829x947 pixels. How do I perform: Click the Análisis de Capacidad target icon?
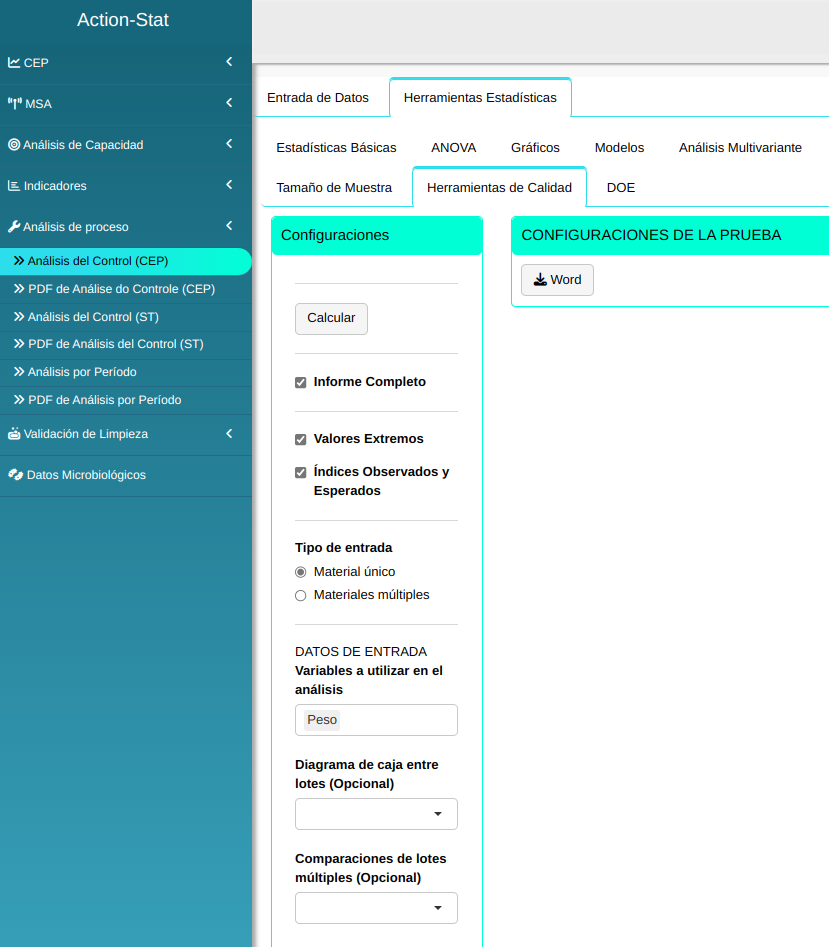(x=14, y=145)
